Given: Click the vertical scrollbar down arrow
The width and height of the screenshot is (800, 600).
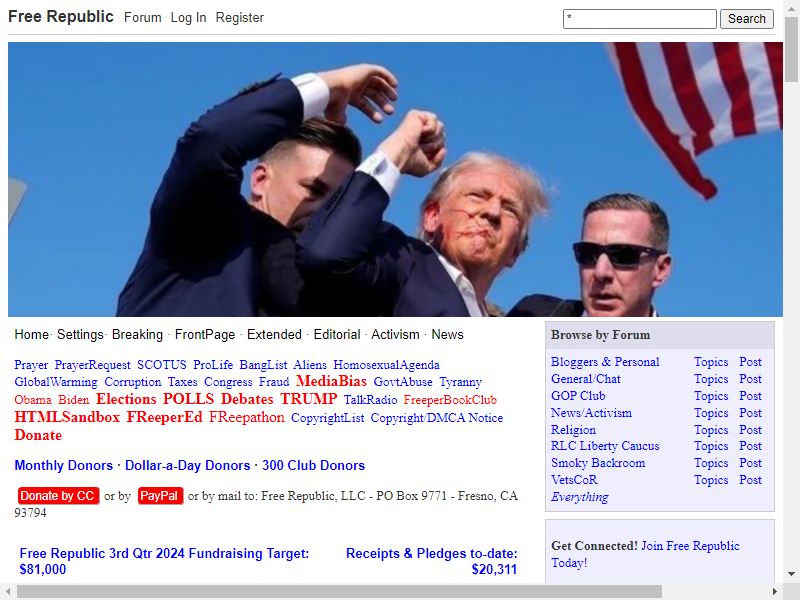Looking at the screenshot, I should 791,573.
